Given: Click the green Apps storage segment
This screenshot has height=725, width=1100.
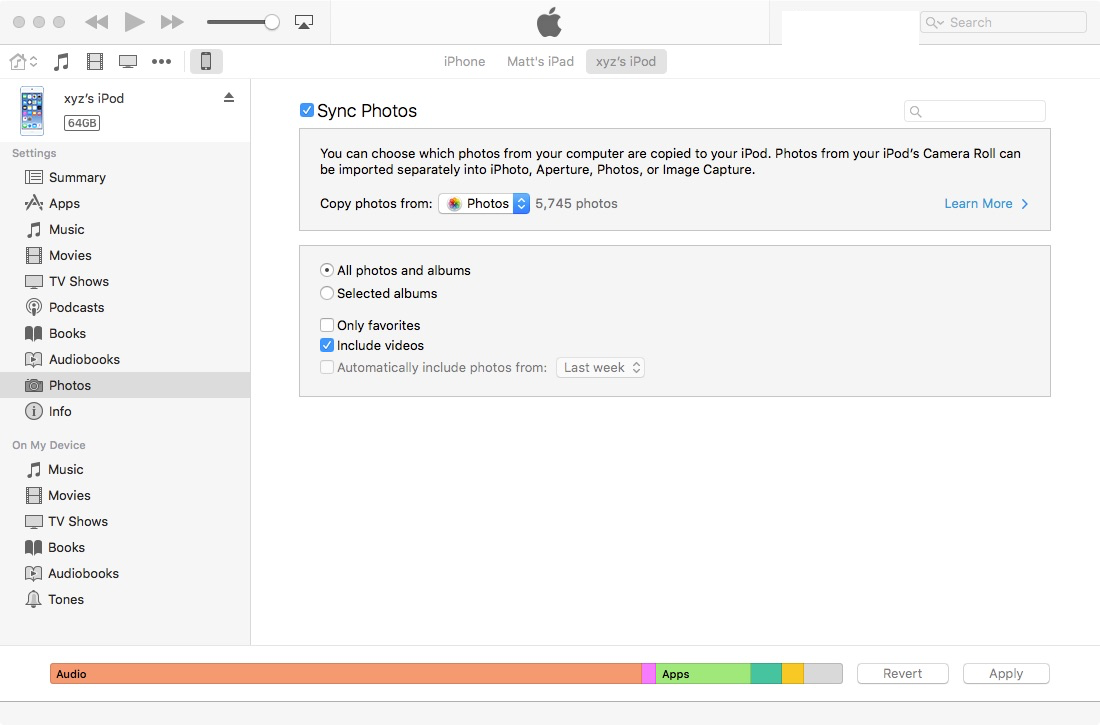Looking at the screenshot, I should pyautogui.click(x=703, y=674).
